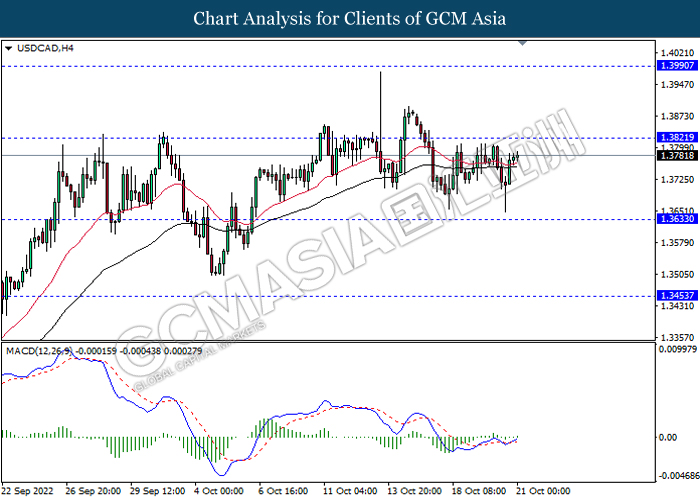Click the 6 Oct 16:00 time label

tap(283, 491)
